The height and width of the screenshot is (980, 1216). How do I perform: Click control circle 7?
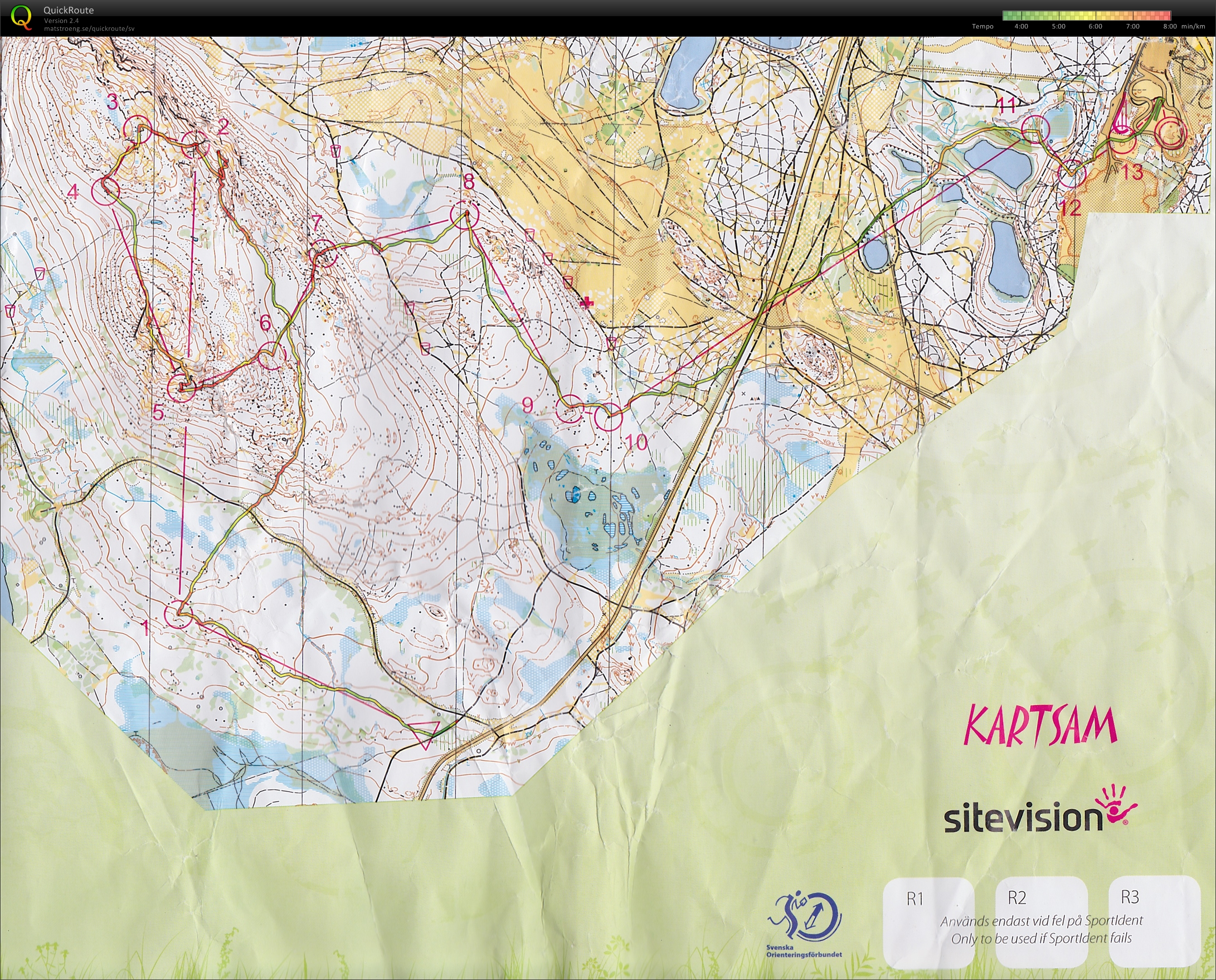point(323,254)
